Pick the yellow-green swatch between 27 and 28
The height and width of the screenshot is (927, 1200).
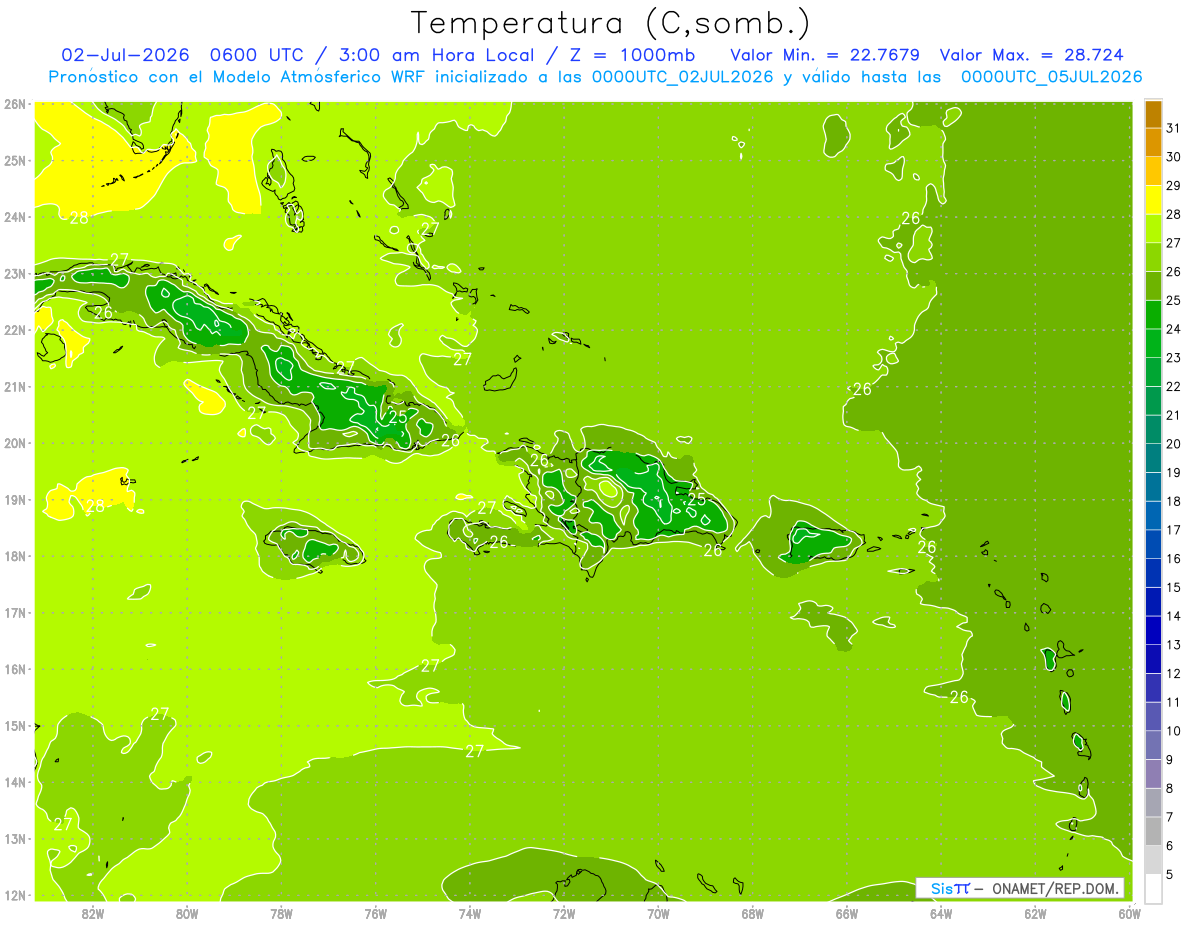(1153, 228)
